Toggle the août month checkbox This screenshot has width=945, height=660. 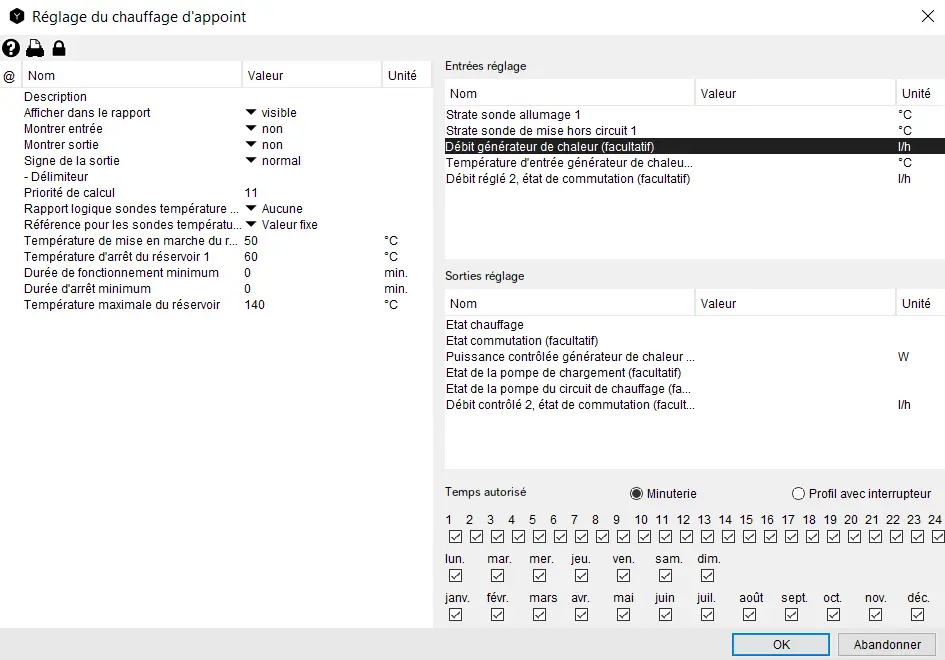750,615
